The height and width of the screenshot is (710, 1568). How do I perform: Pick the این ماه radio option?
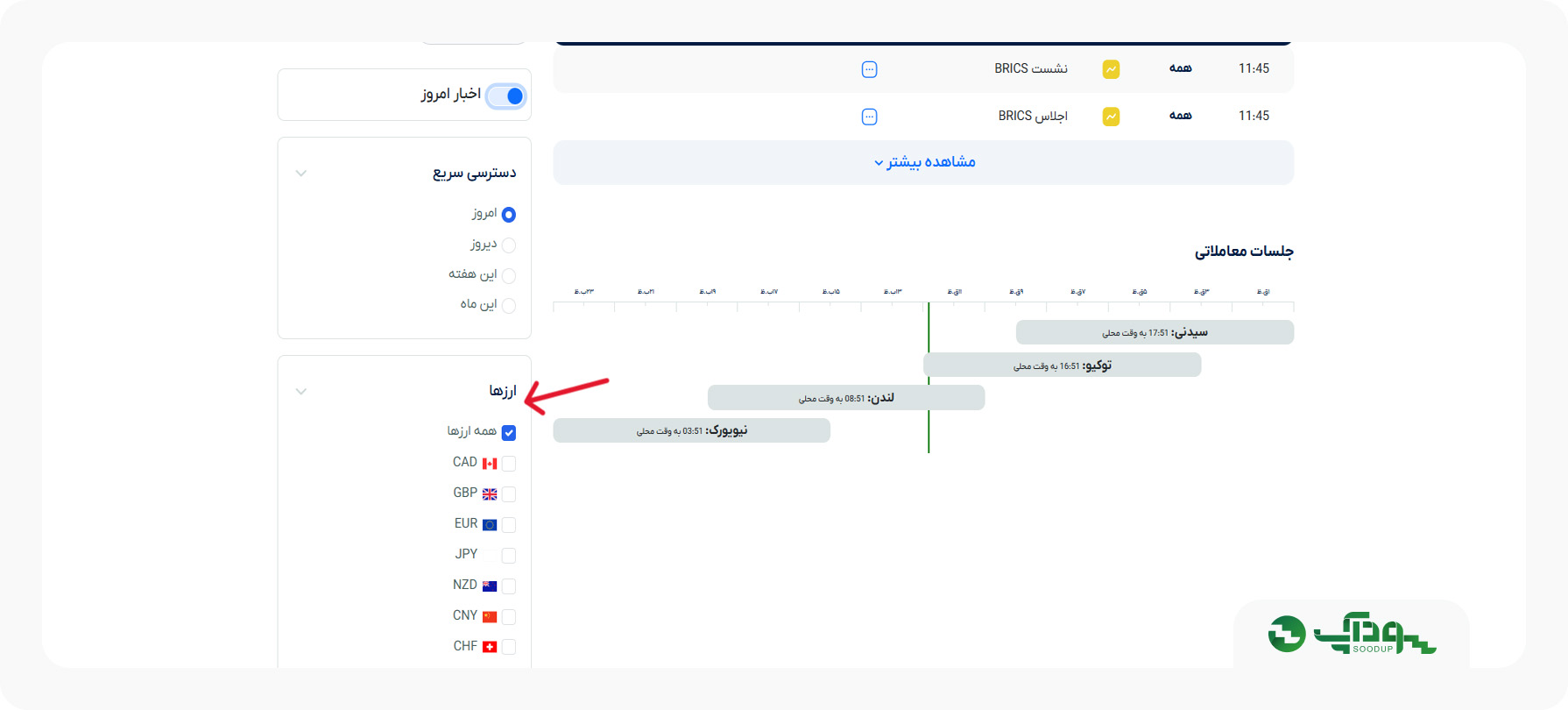[509, 306]
